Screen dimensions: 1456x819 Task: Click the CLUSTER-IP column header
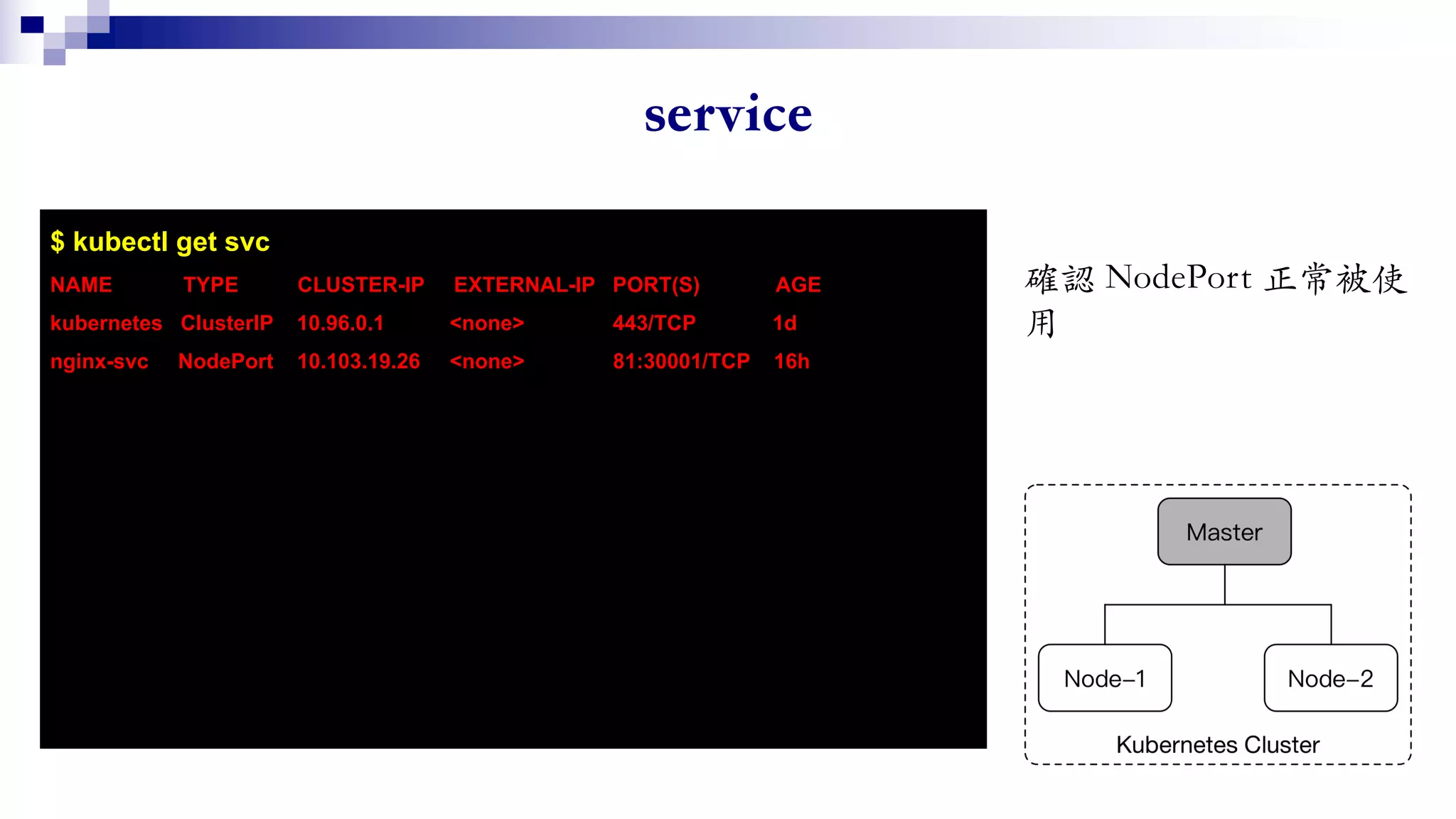(x=360, y=284)
